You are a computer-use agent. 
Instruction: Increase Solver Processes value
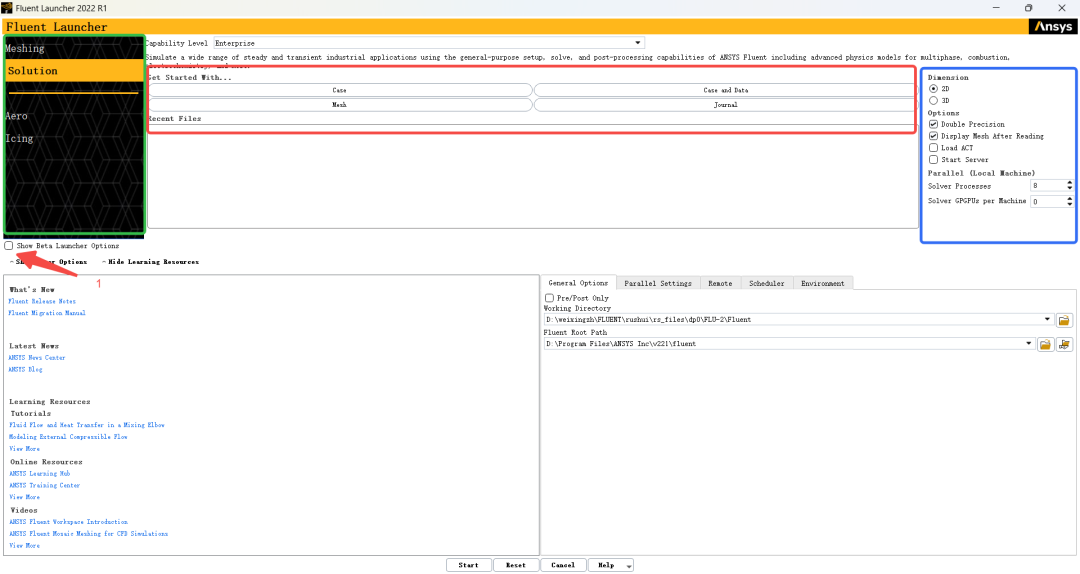click(1069, 183)
